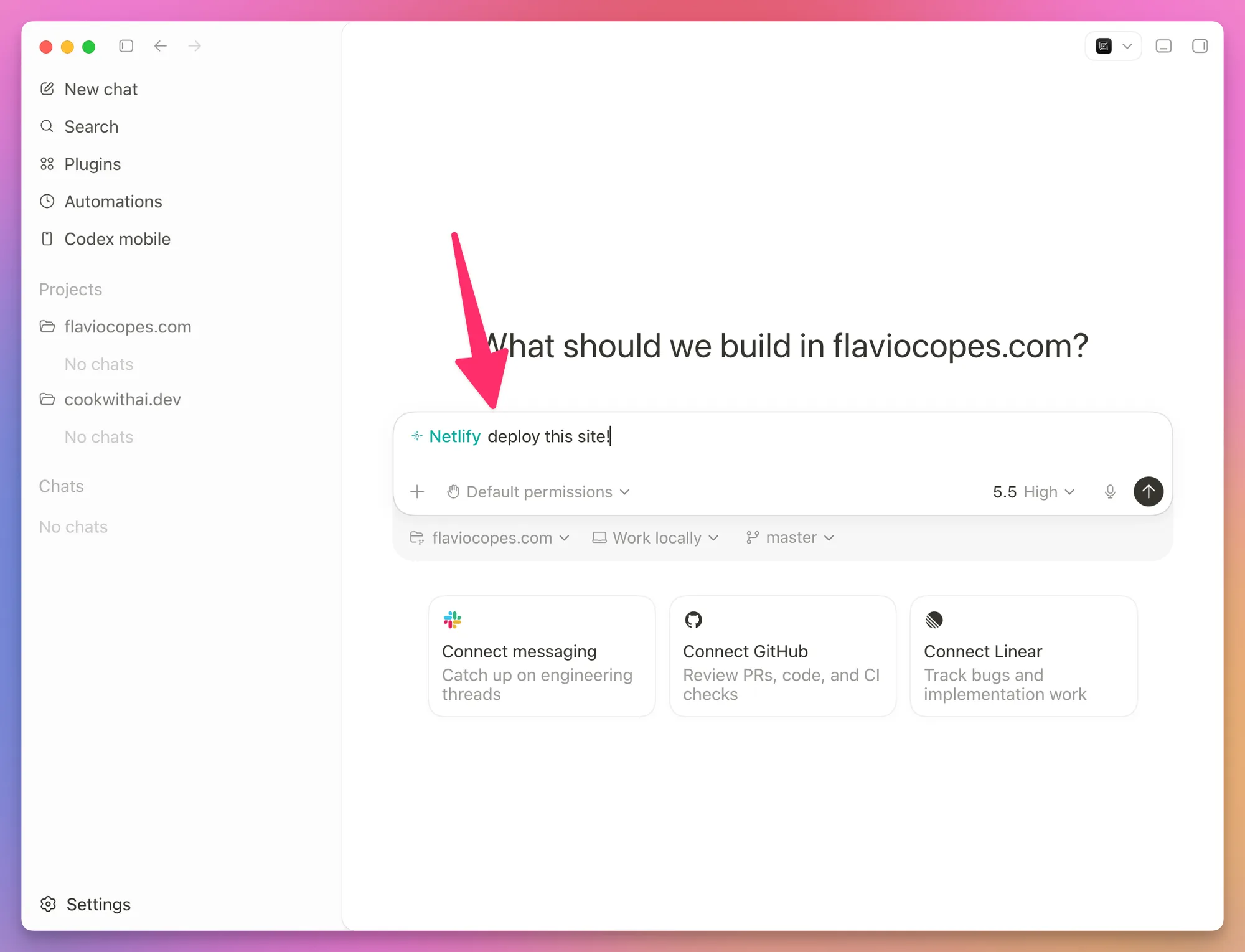Click the Chats section header
Viewport: 1245px width, 952px height.
click(x=61, y=486)
